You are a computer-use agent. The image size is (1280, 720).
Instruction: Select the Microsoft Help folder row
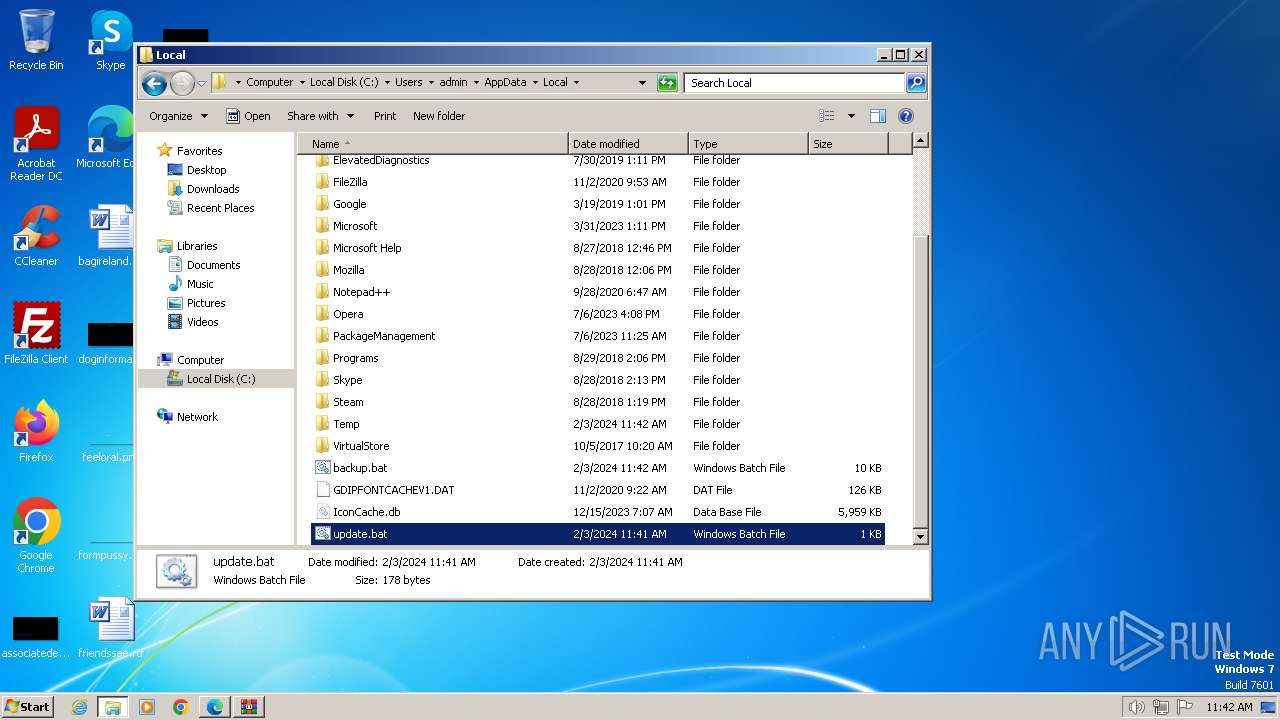[597, 248]
